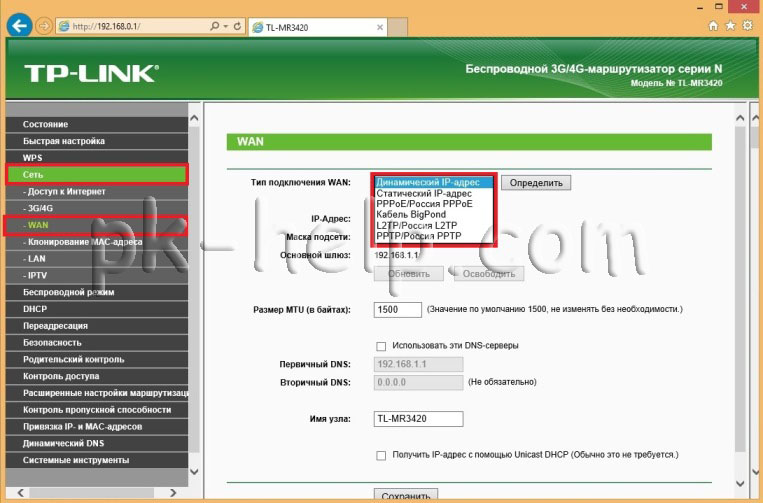Open Системные инструменты menu item
The image size is (763, 503).
coord(97,460)
